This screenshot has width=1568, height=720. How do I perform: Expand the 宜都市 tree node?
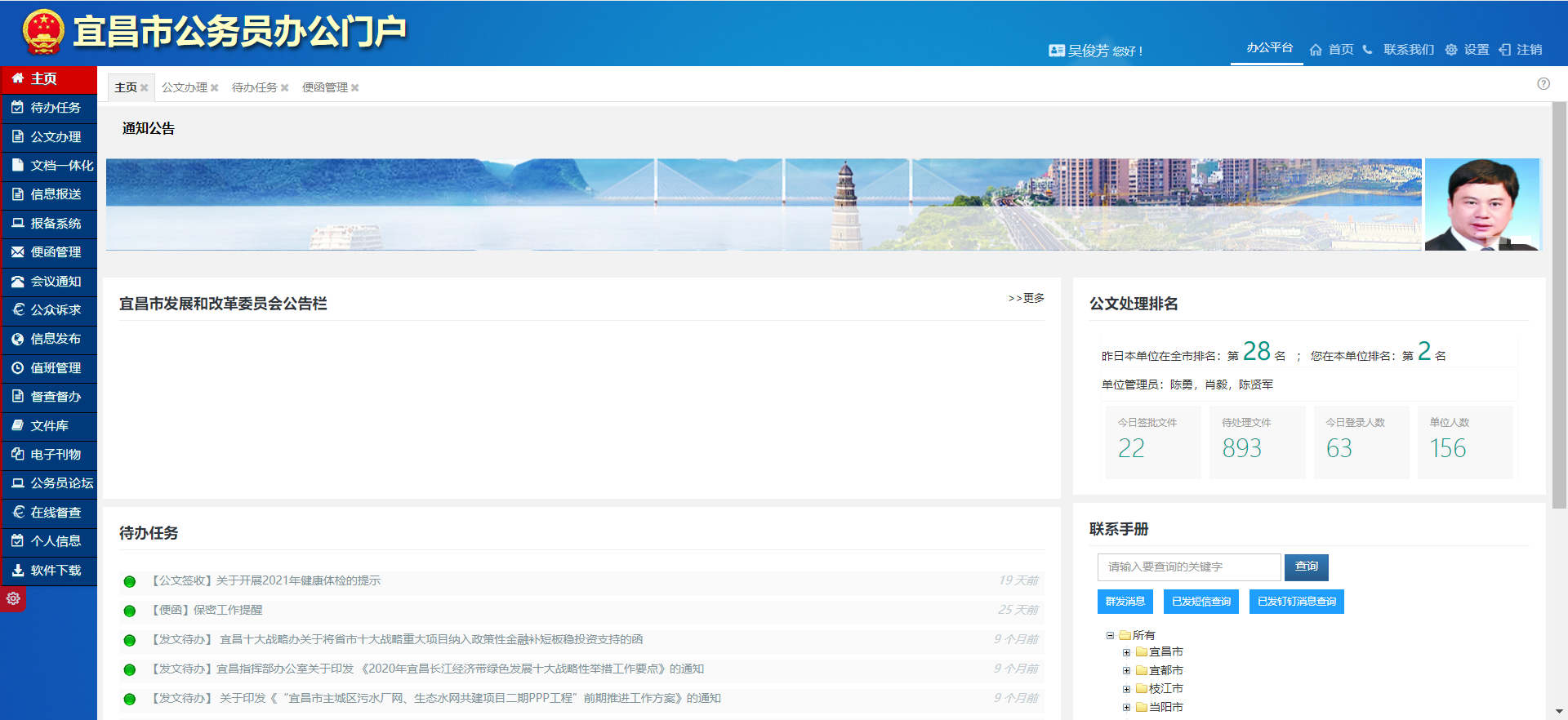[1126, 670]
